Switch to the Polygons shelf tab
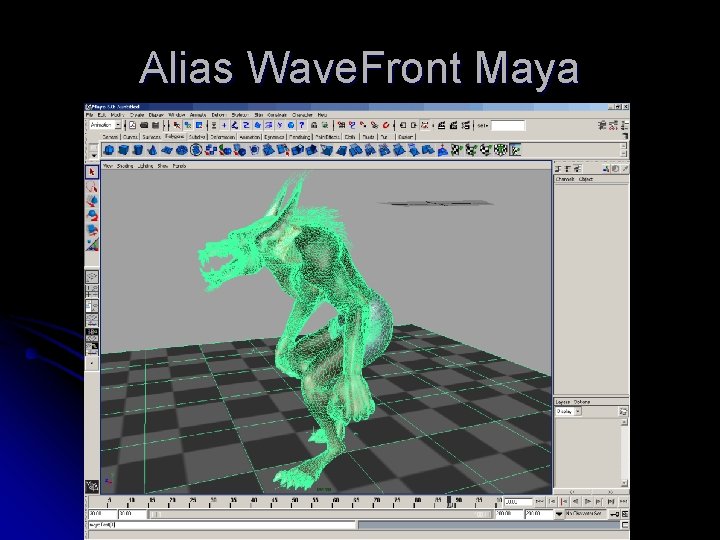 (x=174, y=137)
